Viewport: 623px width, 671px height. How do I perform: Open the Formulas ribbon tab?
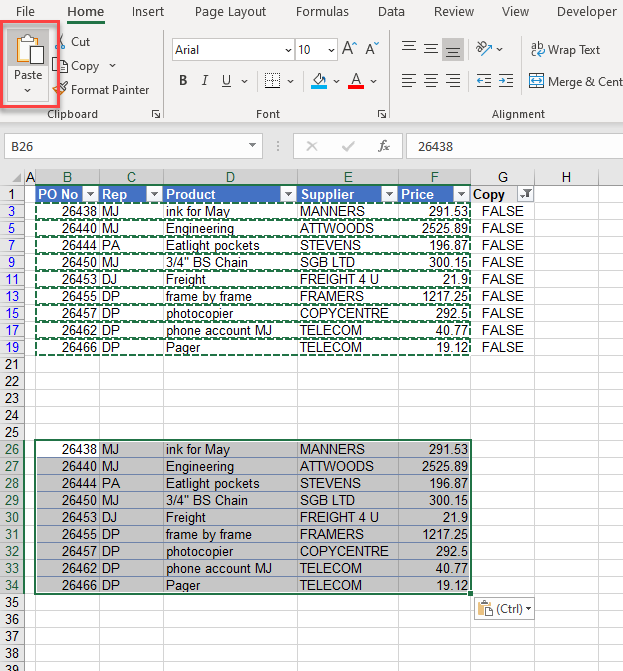point(322,12)
